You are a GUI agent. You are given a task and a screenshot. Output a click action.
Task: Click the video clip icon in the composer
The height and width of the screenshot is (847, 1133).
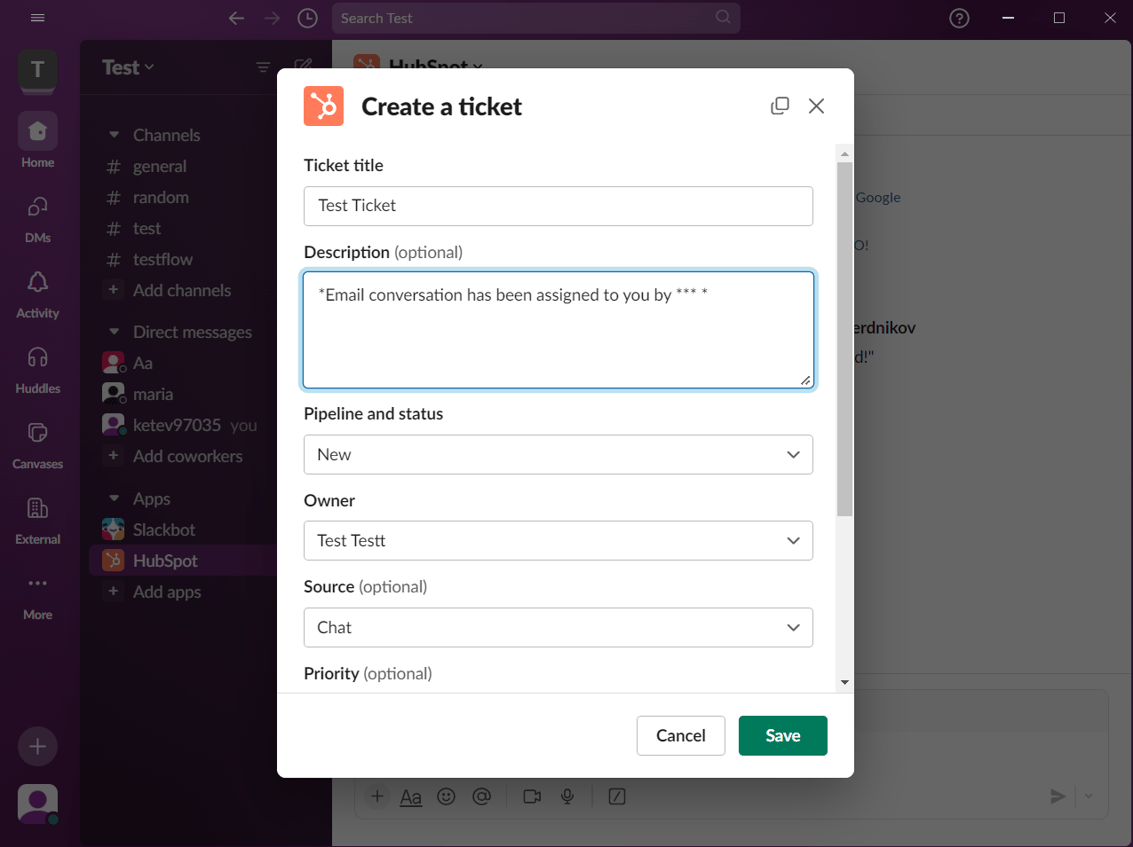531,796
